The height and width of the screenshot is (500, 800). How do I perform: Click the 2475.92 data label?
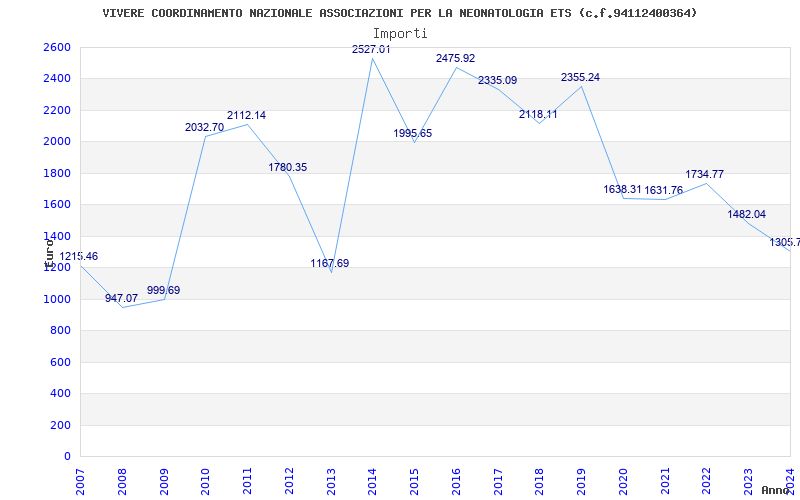point(456,58)
